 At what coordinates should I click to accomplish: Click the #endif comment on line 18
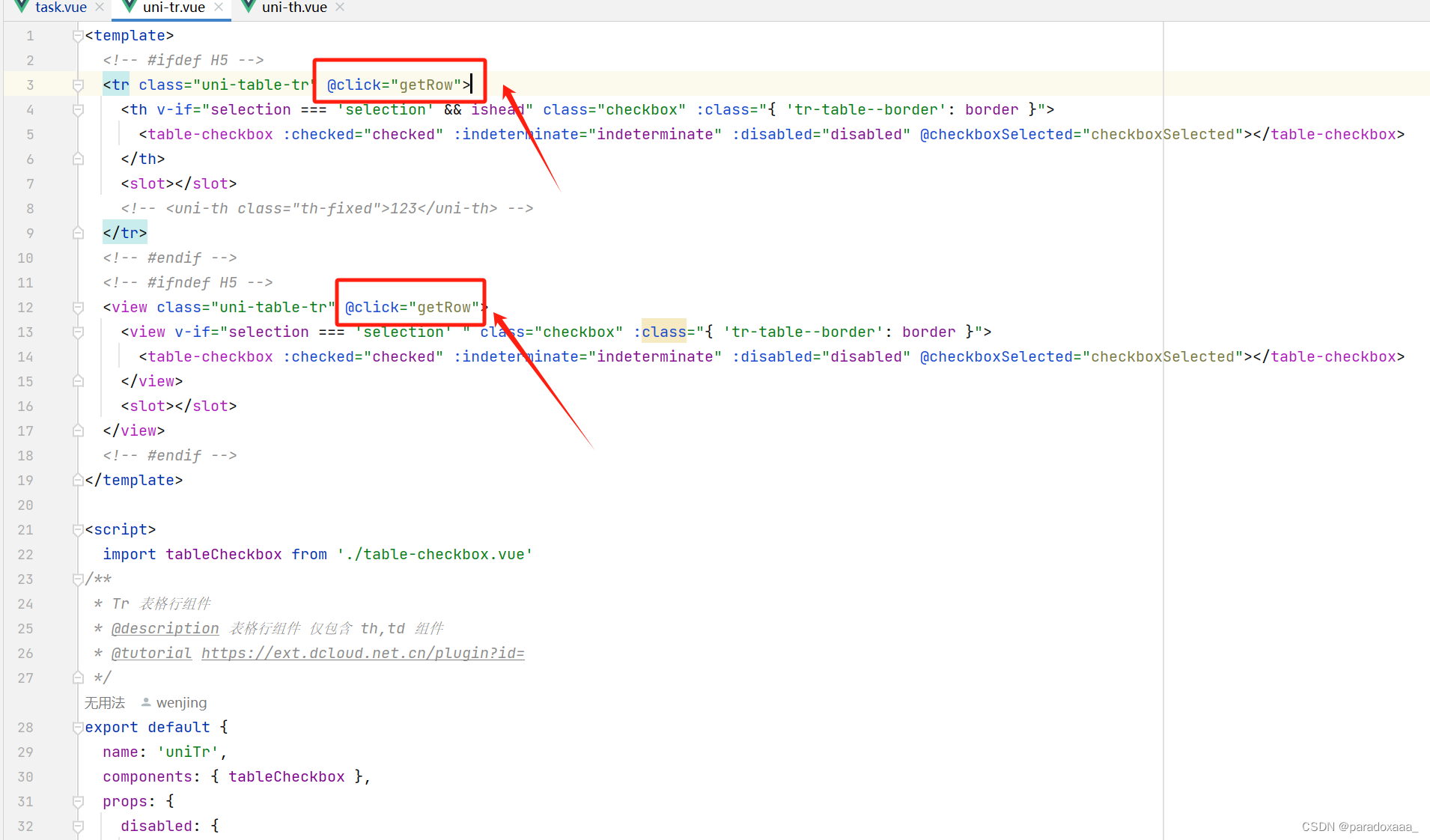pyautogui.click(x=170, y=456)
